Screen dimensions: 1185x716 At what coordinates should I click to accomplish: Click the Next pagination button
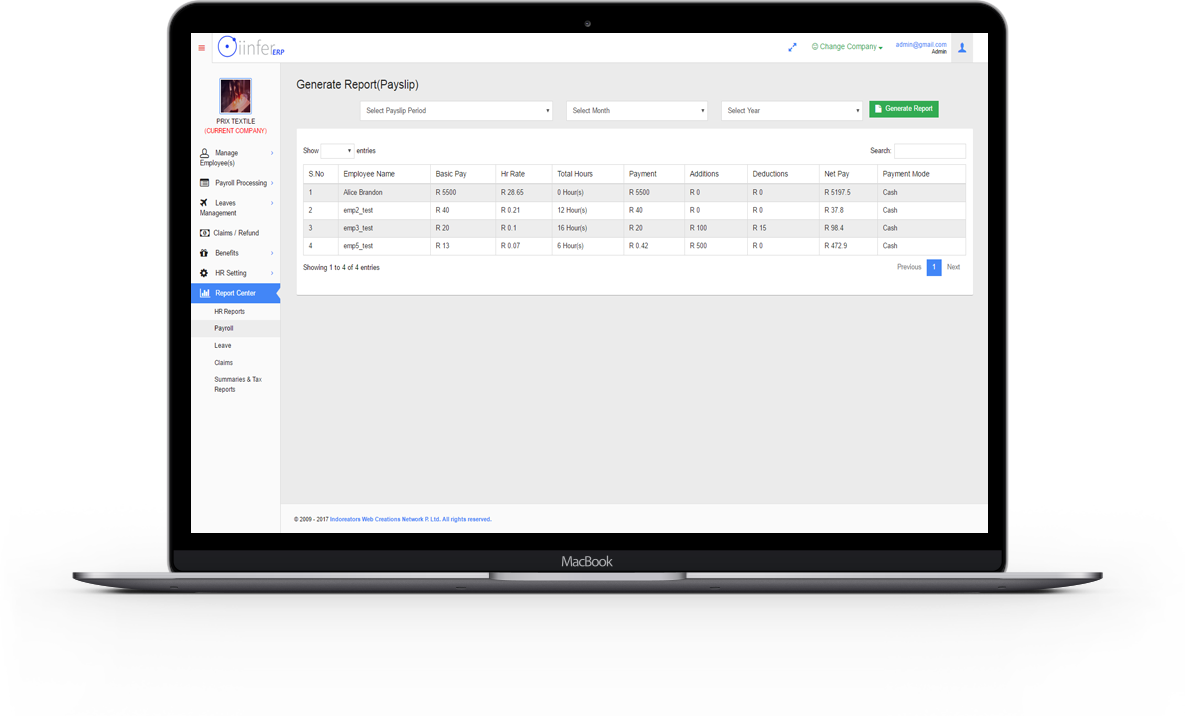[953, 267]
